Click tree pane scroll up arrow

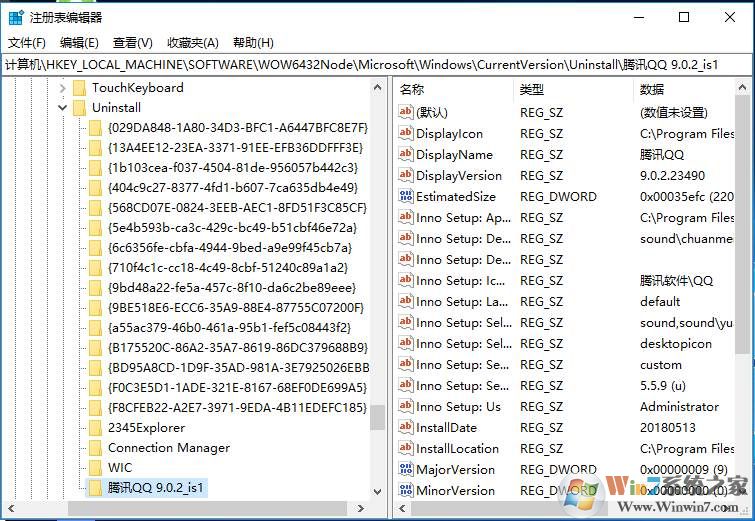tap(378, 88)
